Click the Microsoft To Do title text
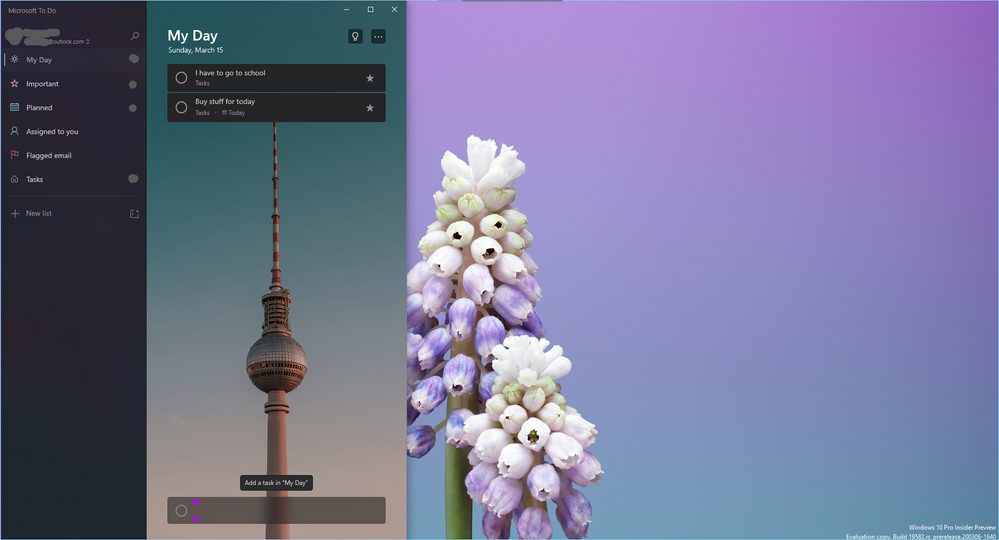 32,11
